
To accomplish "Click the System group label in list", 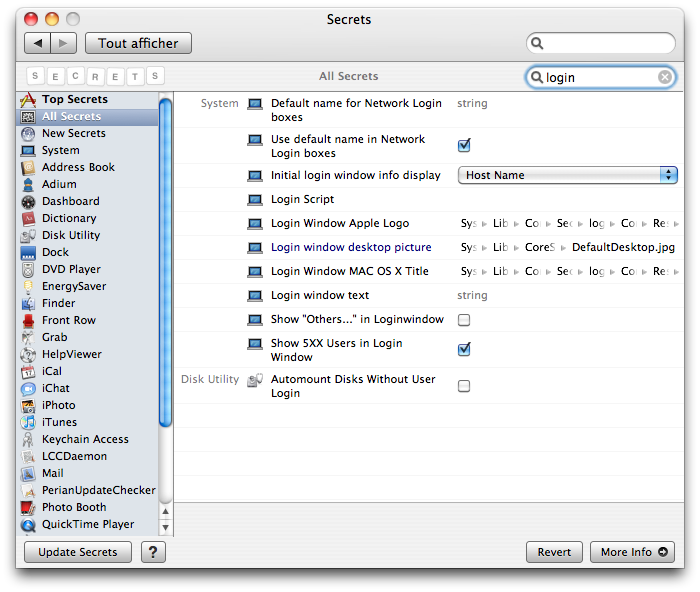I will click(x=219, y=104).
